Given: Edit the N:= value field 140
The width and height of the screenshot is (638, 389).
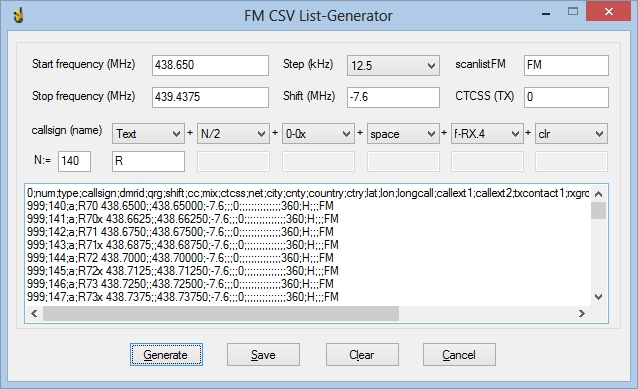Looking at the screenshot, I should (x=74, y=161).
